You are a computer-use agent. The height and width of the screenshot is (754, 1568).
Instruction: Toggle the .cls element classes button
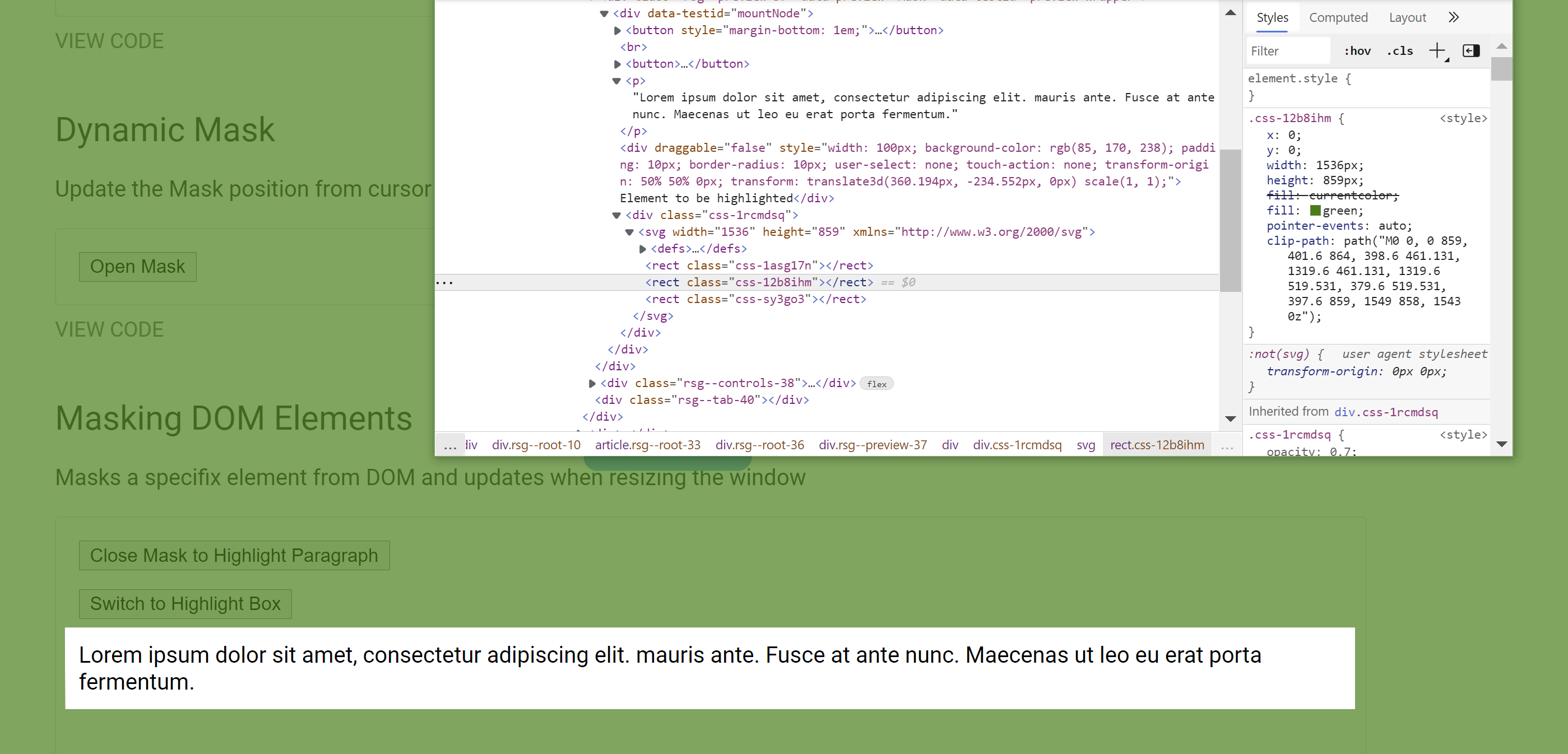(1399, 51)
